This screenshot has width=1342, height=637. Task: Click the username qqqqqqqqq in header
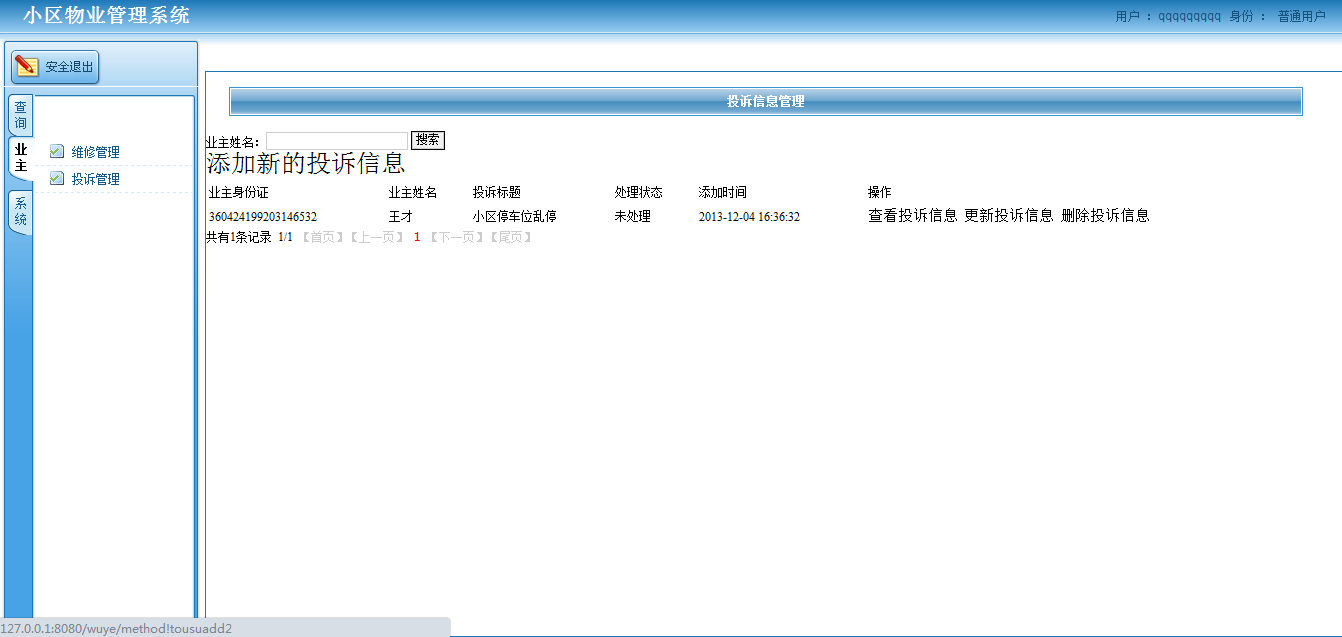1190,16
